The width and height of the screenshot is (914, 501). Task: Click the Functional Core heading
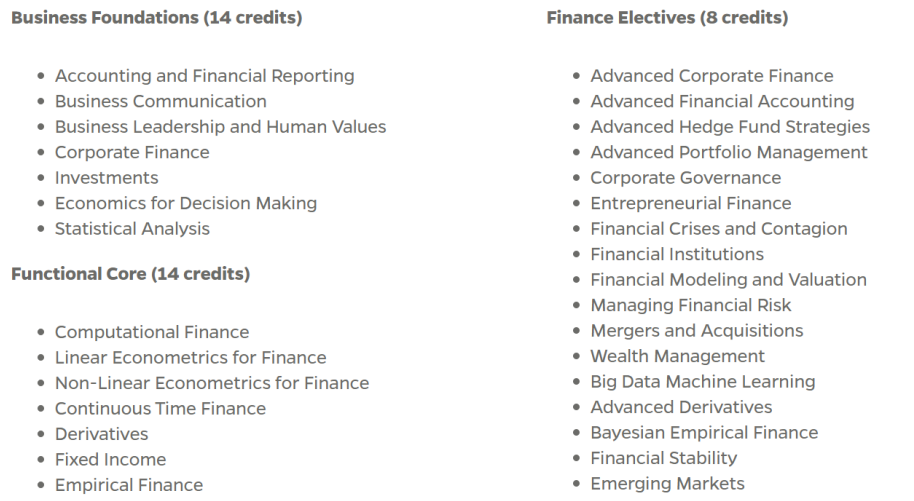pyautogui.click(x=130, y=274)
